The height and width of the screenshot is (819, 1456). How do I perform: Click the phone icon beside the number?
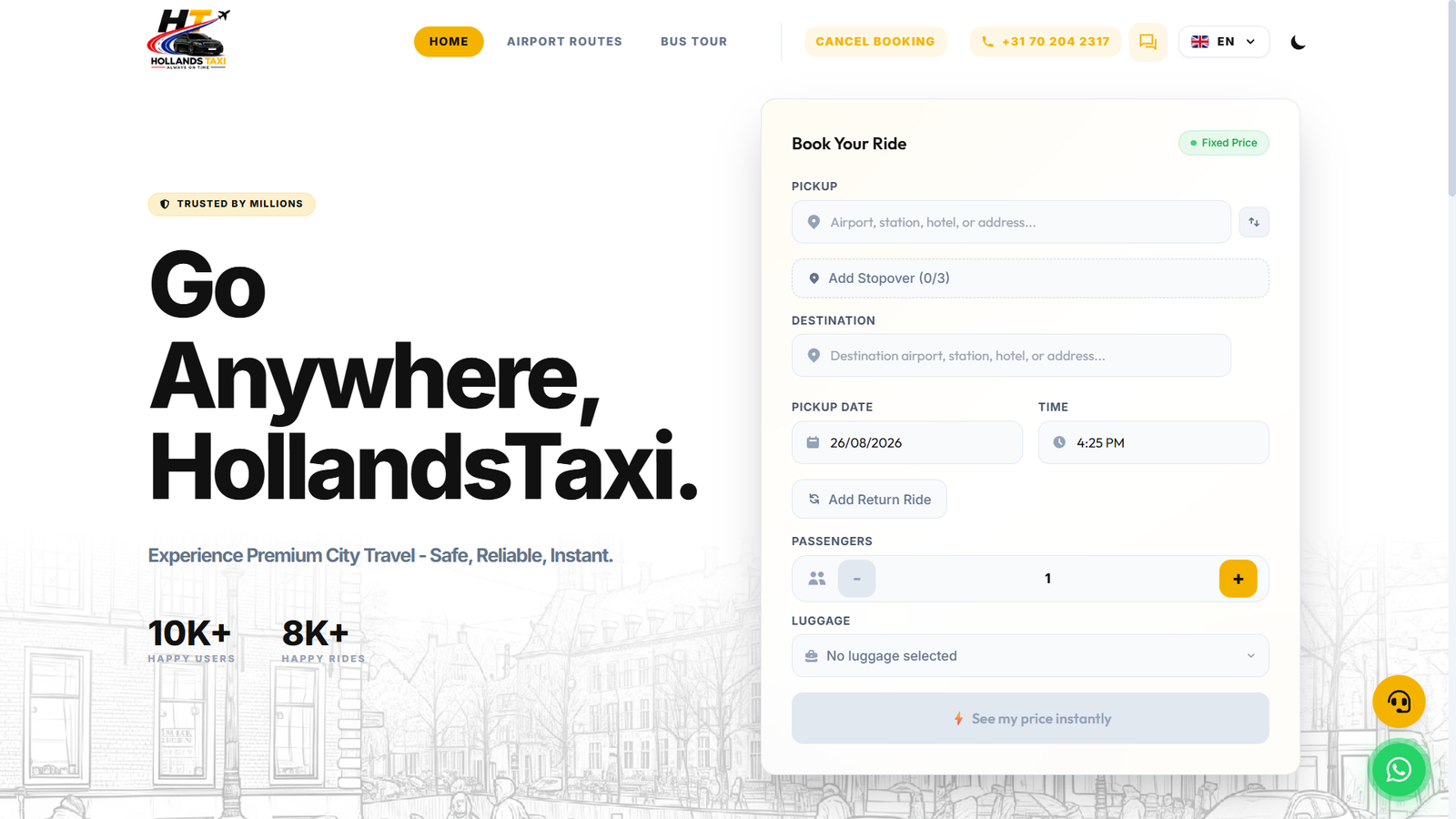(x=987, y=42)
